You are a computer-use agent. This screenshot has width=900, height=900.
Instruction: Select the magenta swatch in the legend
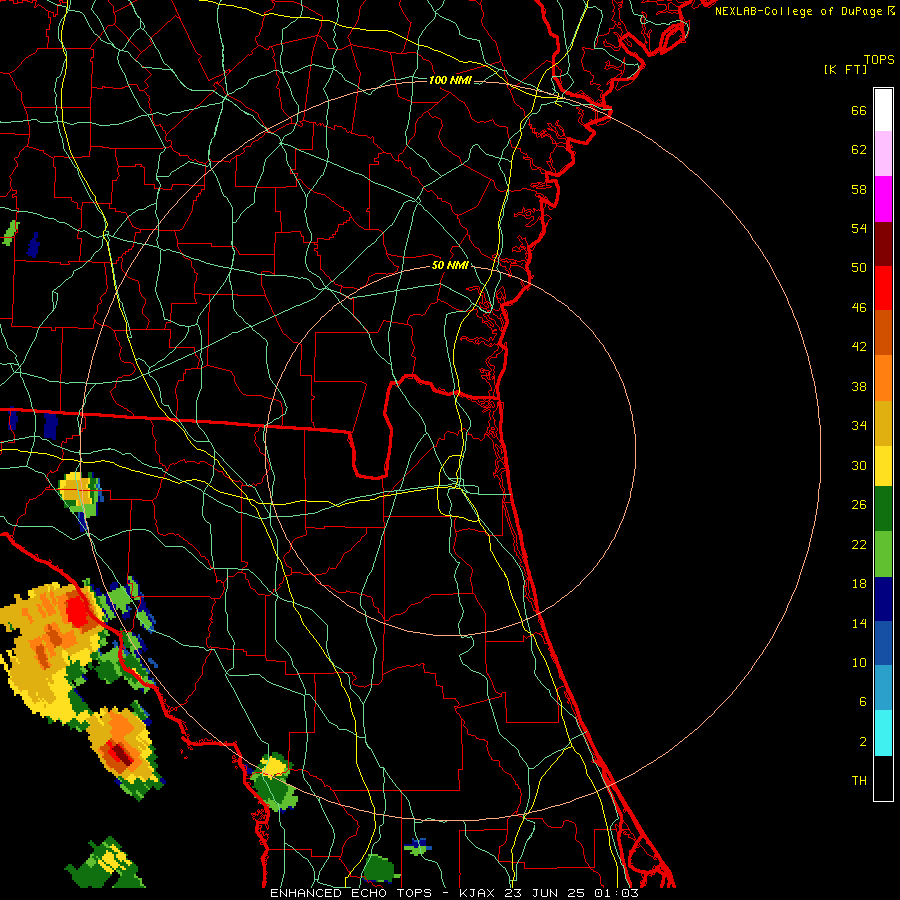click(x=883, y=199)
